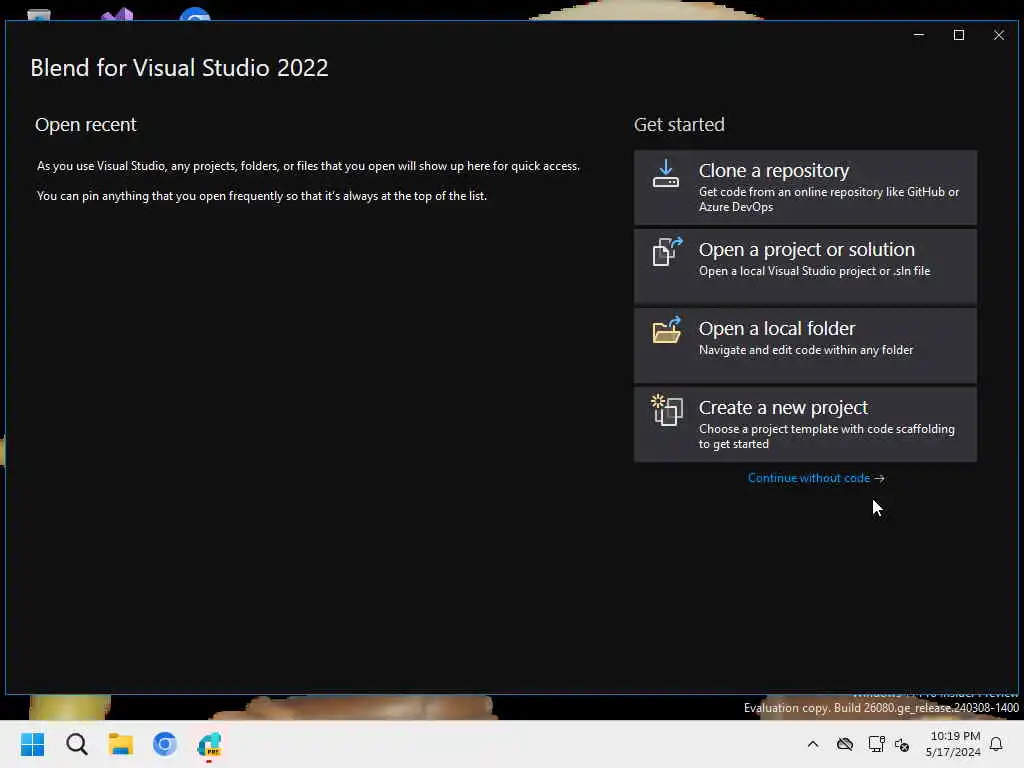1024x768 pixels.
Task: Click the Blend preview taskbar icon
Action: pos(209,745)
